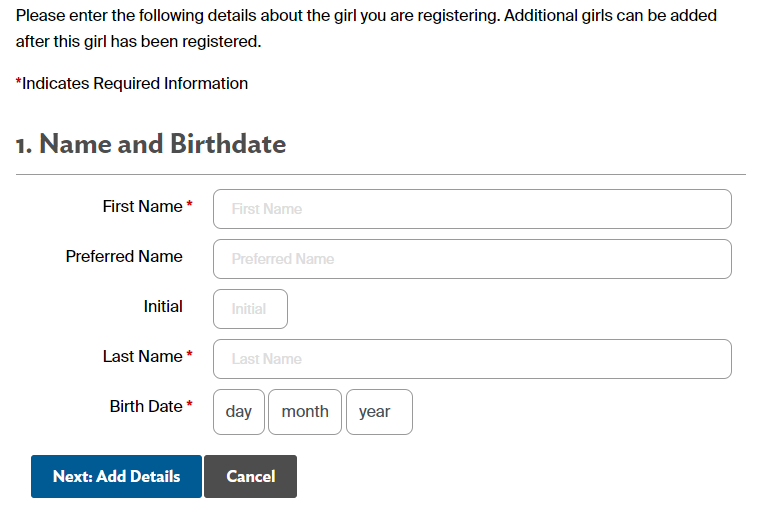Focus the birth date year field
The height and width of the screenshot is (506, 759).
379,412
